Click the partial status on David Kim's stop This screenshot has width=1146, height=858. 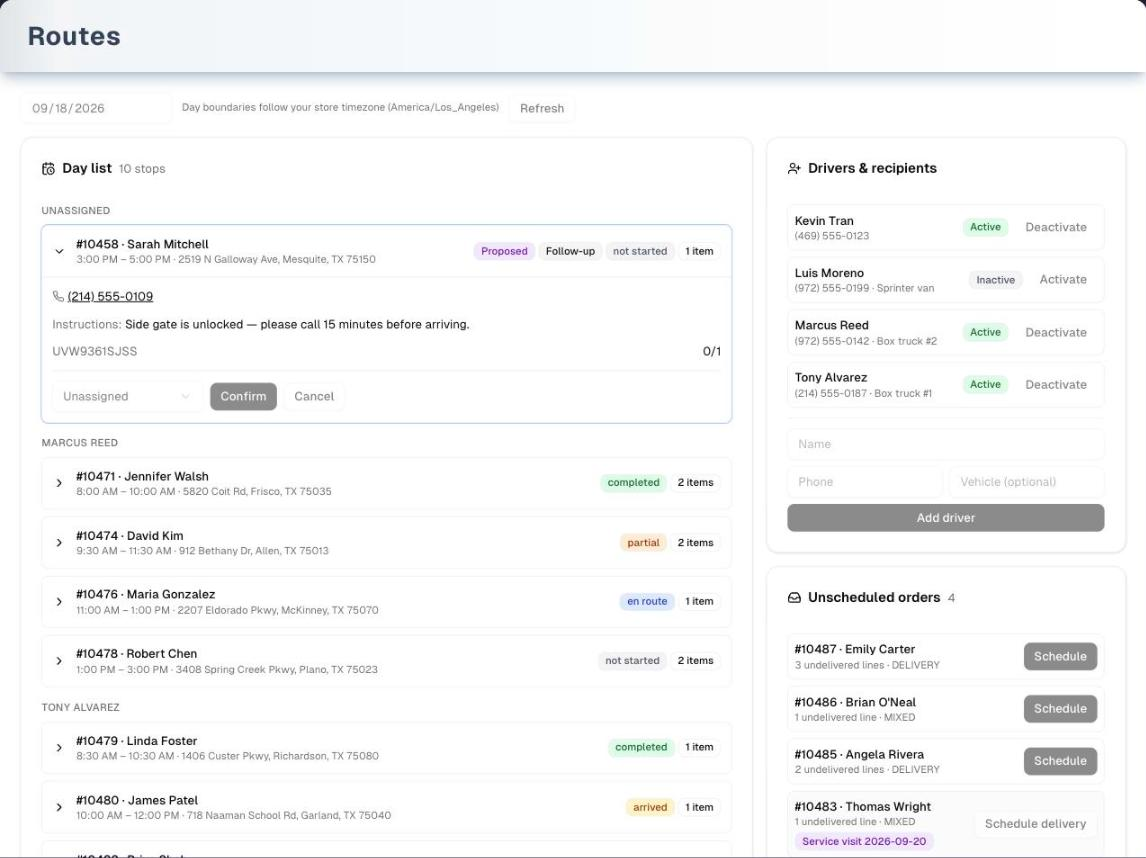(643, 543)
